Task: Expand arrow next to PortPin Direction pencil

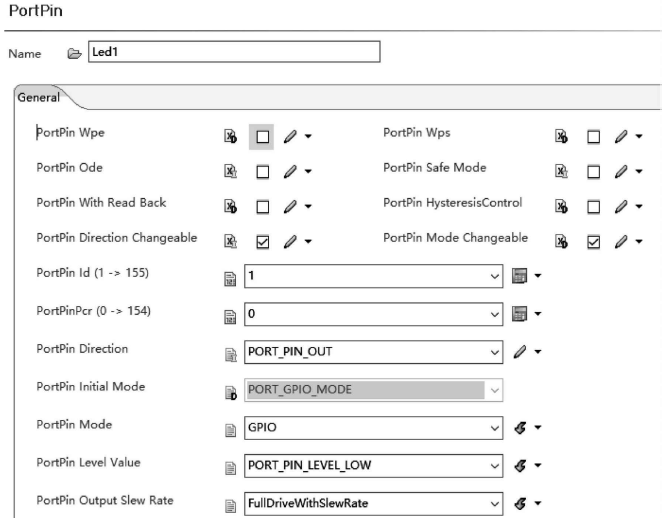Action: pyautogui.click(x=538, y=351)
